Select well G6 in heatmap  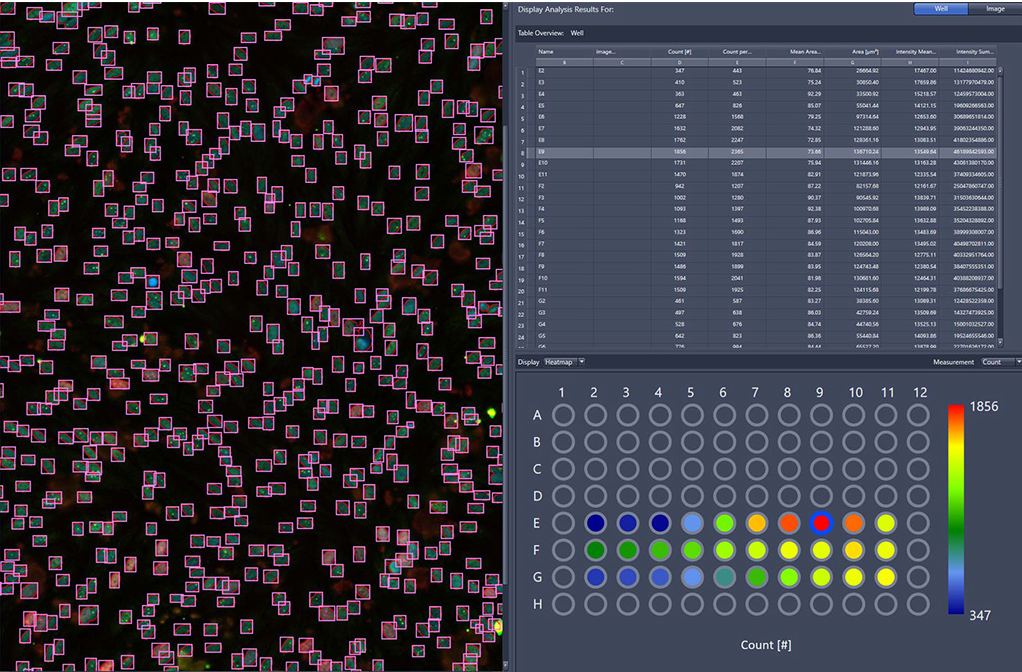pos(724,577)
